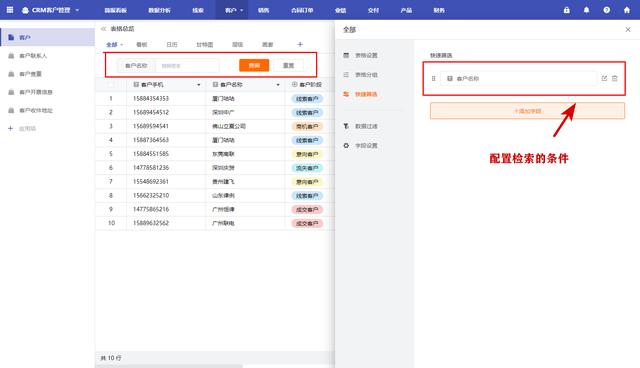This screenshot has height=368, width=640.
Task: Go to the home icon
Action: click(x=627, y=10)
